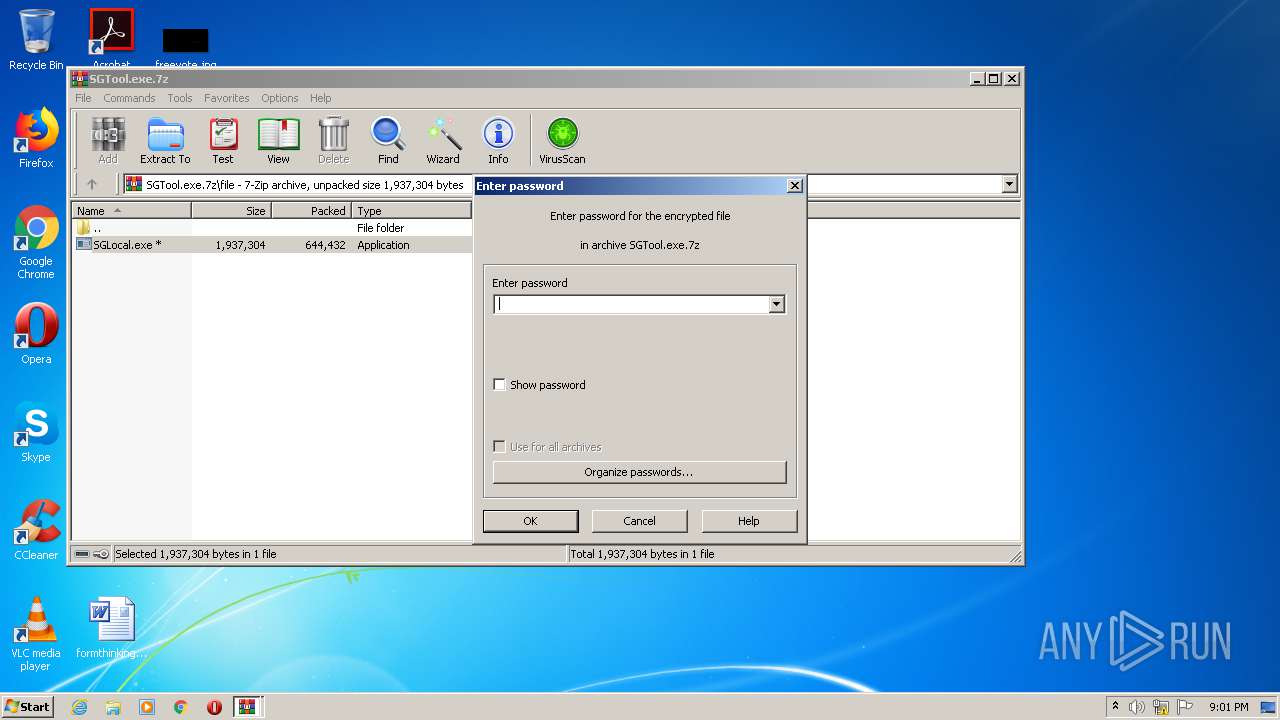Show archive Info via toolbar icon
1280x720 pixels.
click(498, 141)
